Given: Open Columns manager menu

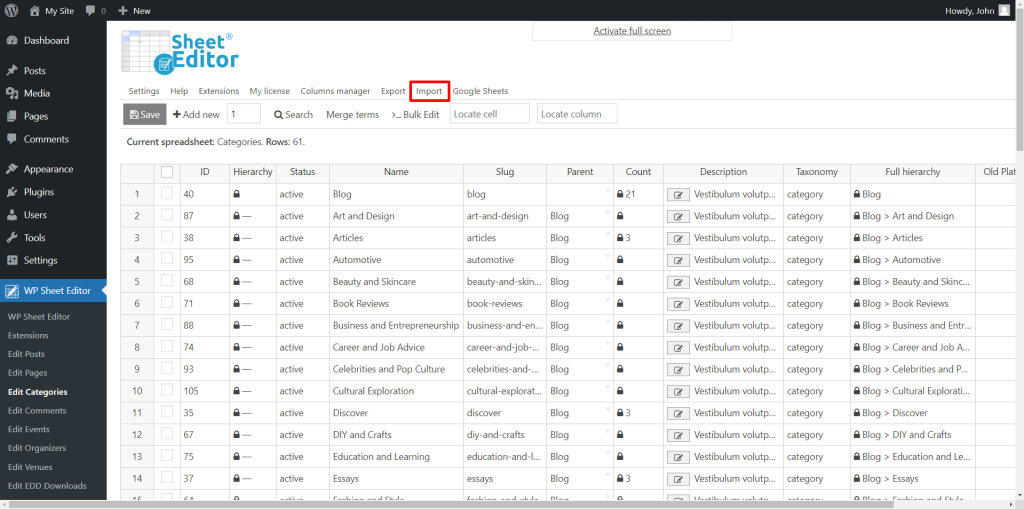Looking at the screenshot, I should (x=335, y=91).
